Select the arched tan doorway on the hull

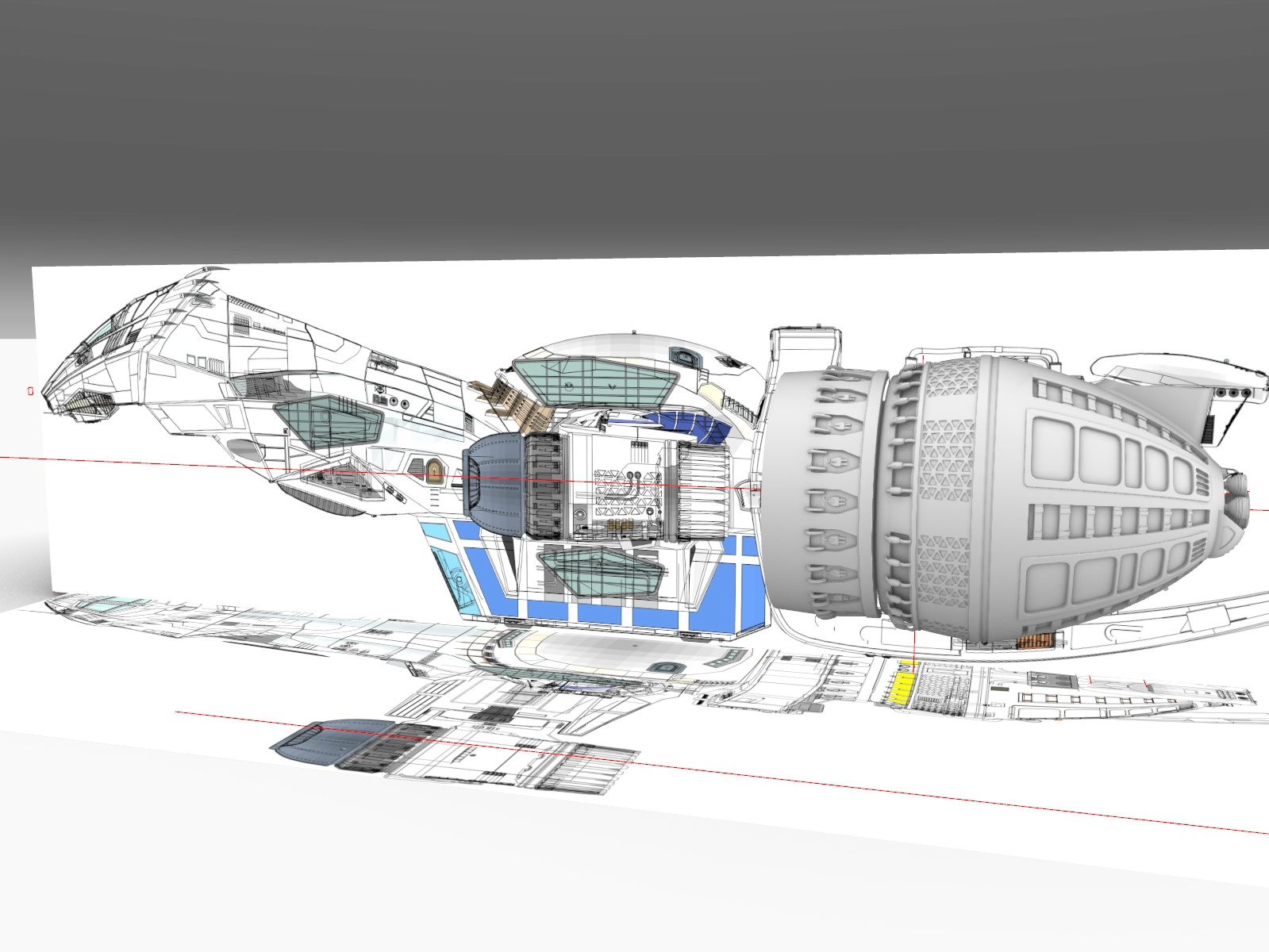[433, 471]
